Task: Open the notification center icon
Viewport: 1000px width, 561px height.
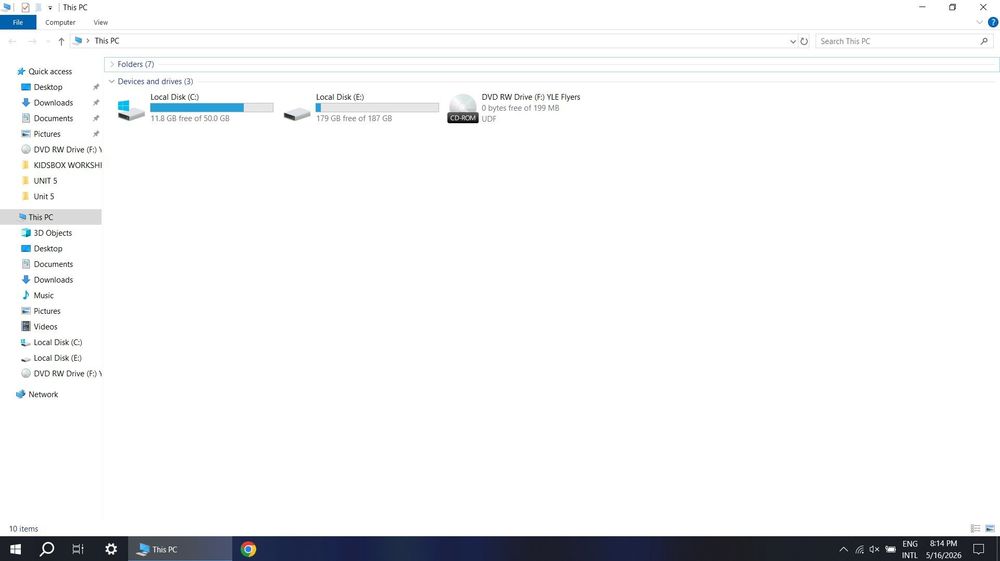Action: [x=979, y=550]
